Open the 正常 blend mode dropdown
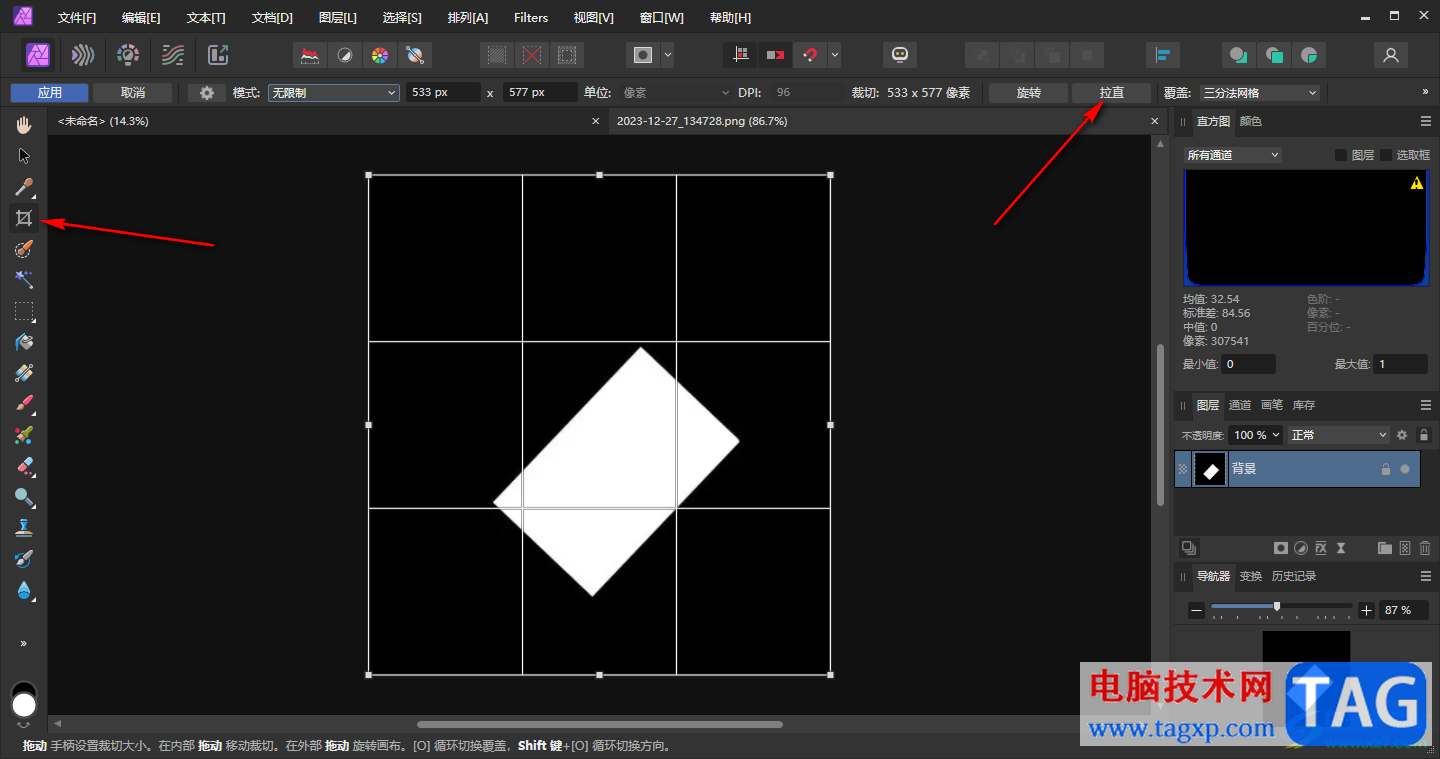The height and width of the screenshot is (759, 1440). pos(1338,435)
